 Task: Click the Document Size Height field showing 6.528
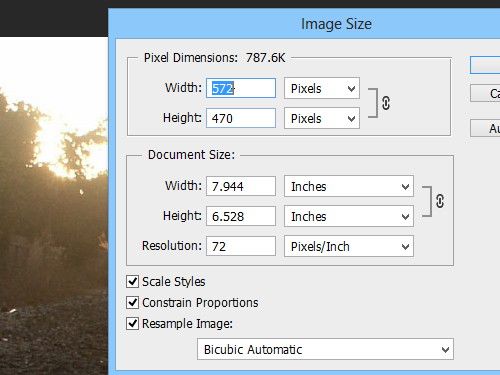coord(241,216)
